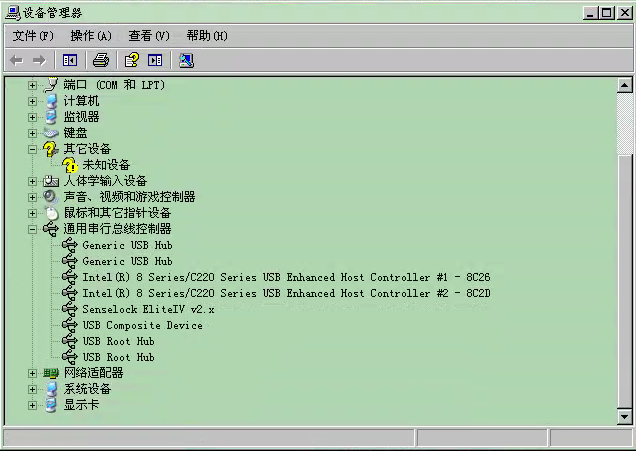
Task: Select the first Generic USB Hub entry
Action: (x=127, y=245)
